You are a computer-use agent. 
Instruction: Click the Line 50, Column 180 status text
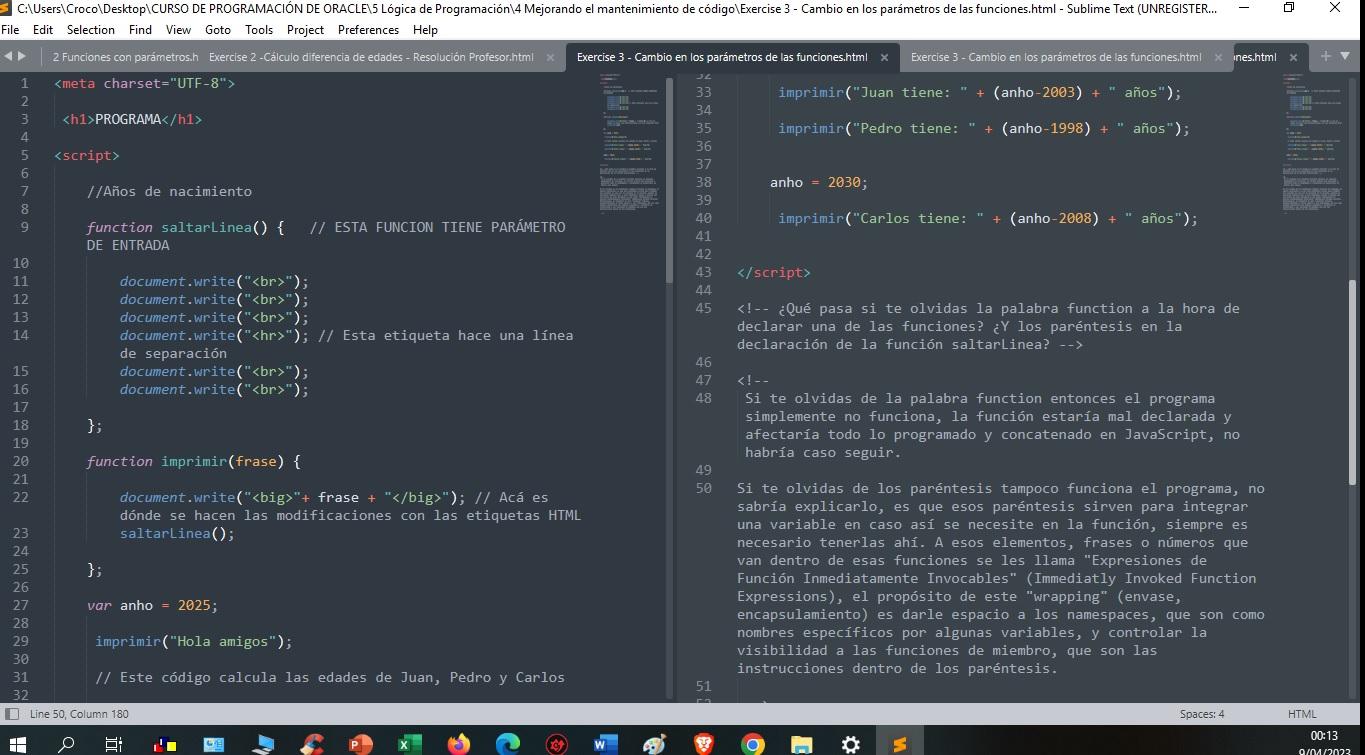pos(79,714)
